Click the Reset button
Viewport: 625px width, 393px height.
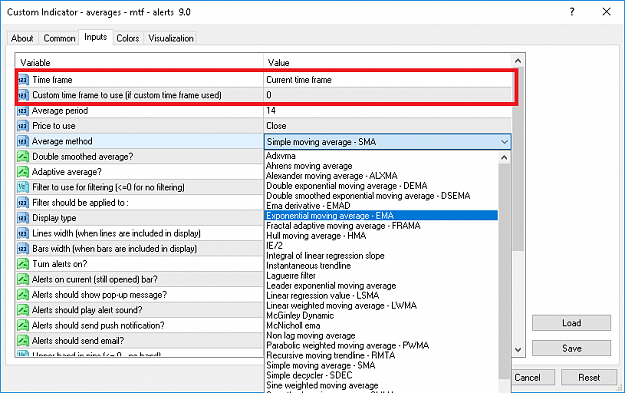(x=589, y=377)
